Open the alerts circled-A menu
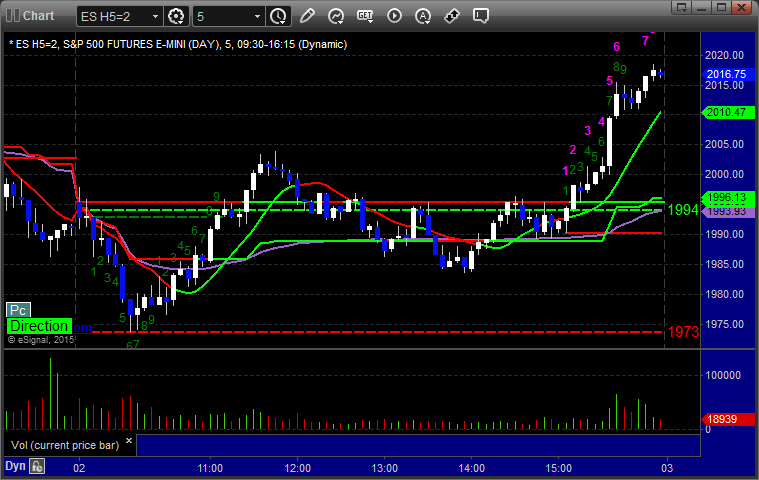The height and width of the screenshot is (480, 759). pyautogui.click(x=423, y=16)
